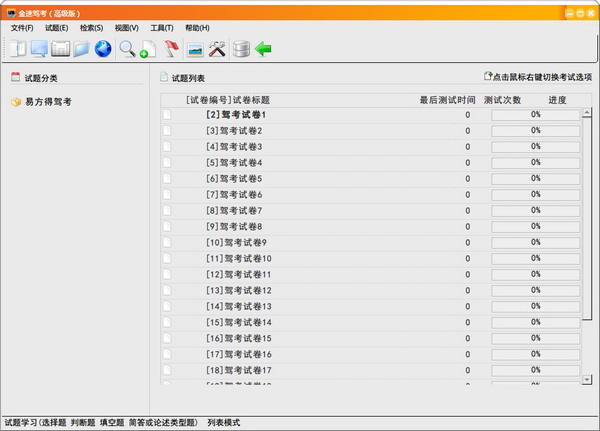Viewport: 600px width, 431px height.
Task: Click the calendar grid toolbar icon
Action: coord(60,49)
